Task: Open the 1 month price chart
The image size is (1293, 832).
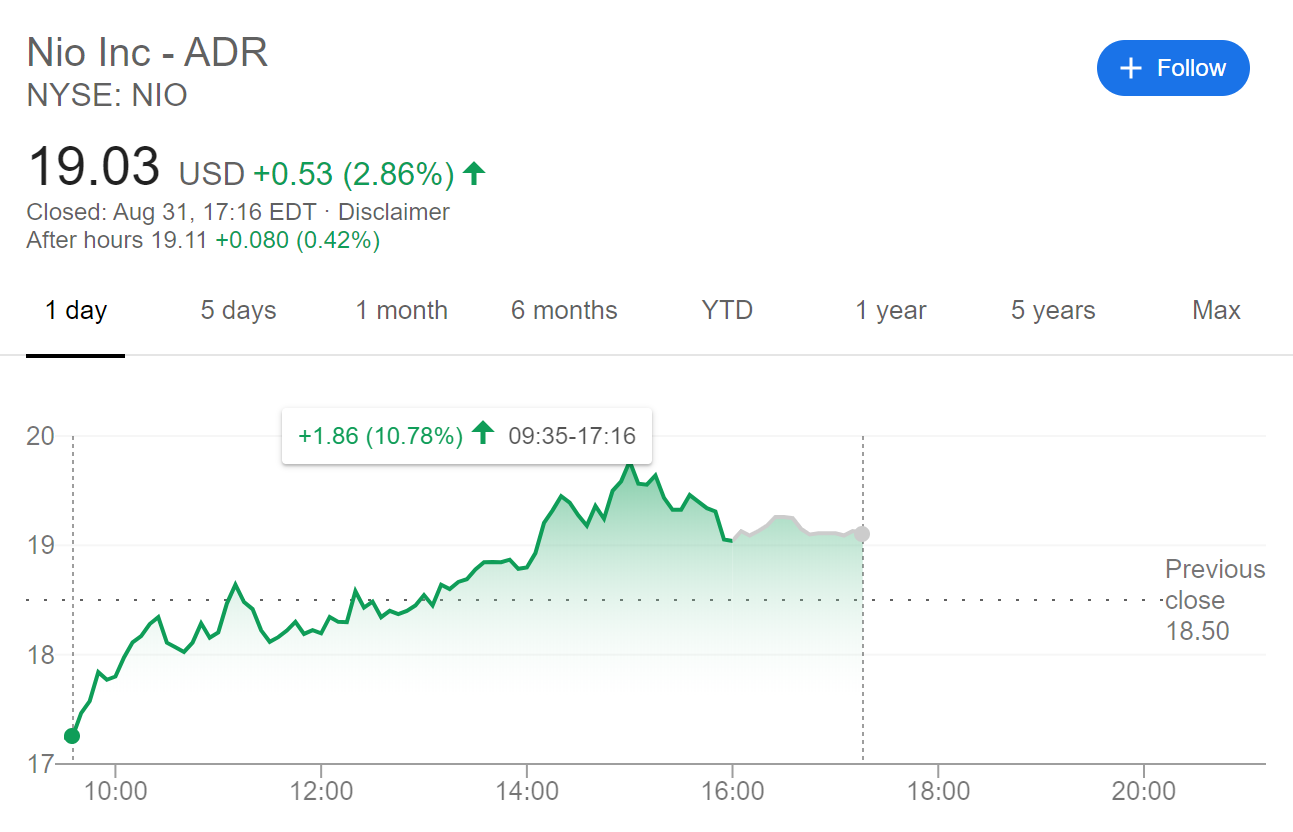Action: click(x=401, y=310)
